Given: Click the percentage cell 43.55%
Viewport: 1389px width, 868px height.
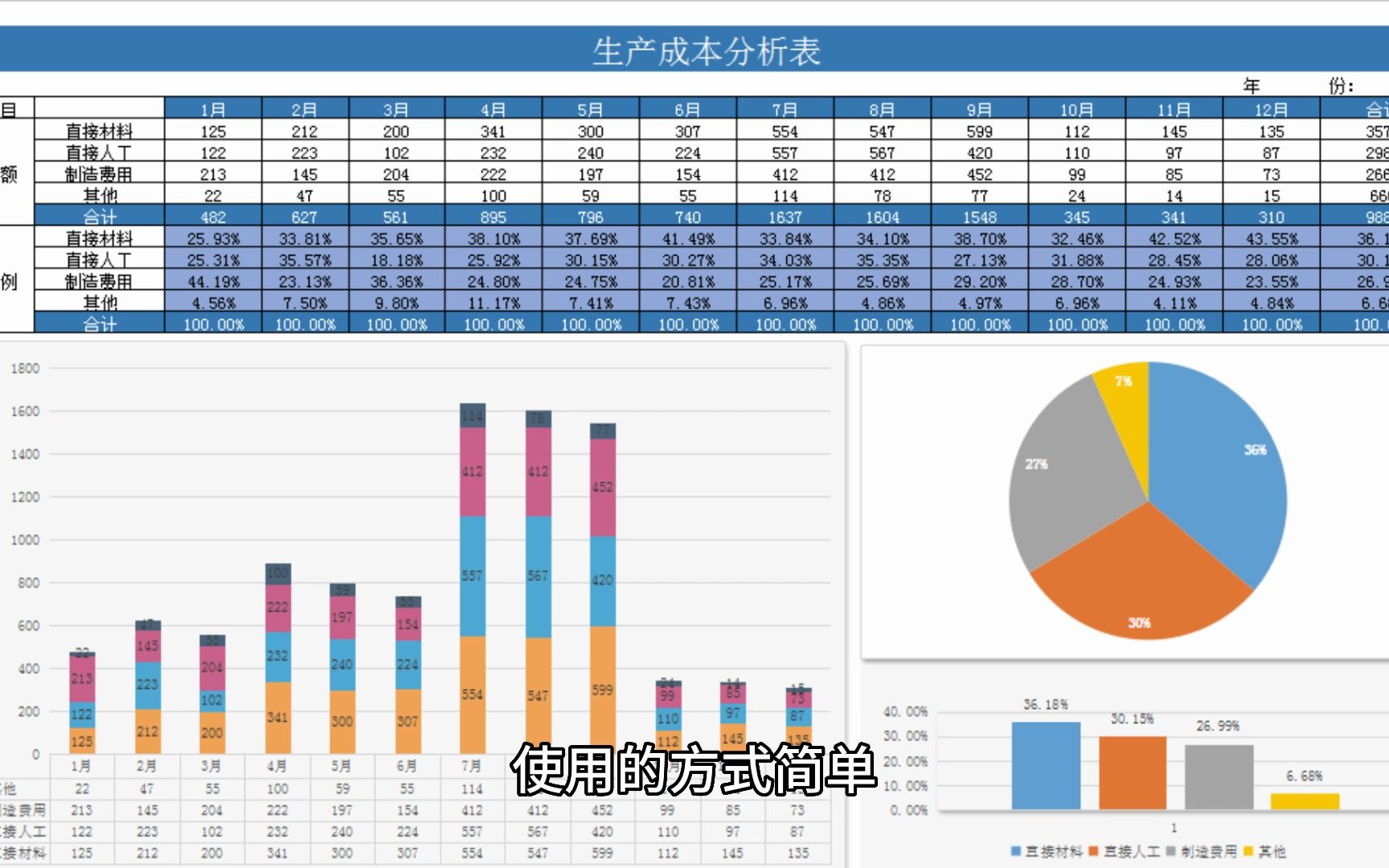Looking at the screenshot, I should coord(1271,239).
